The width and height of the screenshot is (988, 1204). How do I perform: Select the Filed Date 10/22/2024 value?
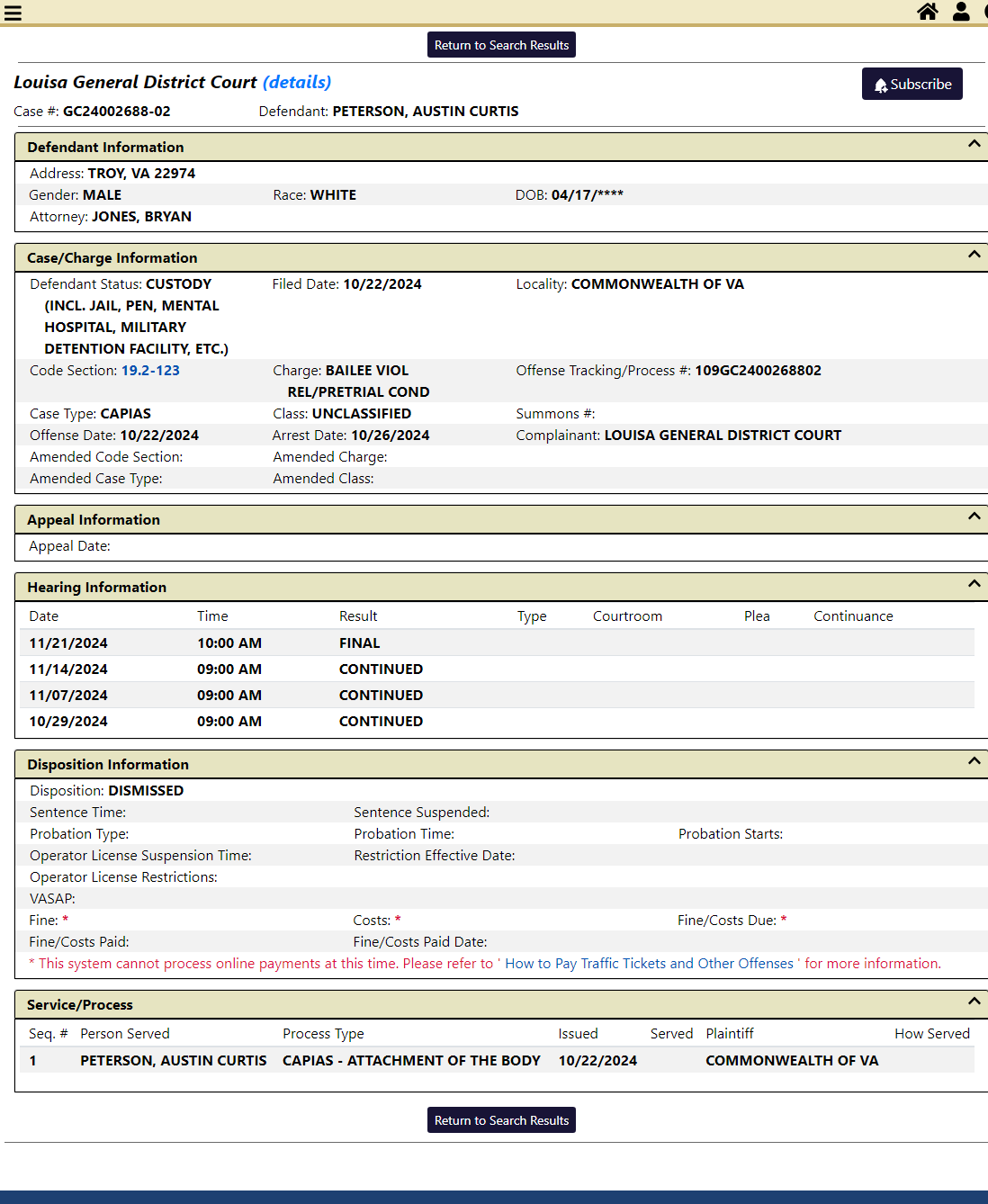tap(382, 284)
